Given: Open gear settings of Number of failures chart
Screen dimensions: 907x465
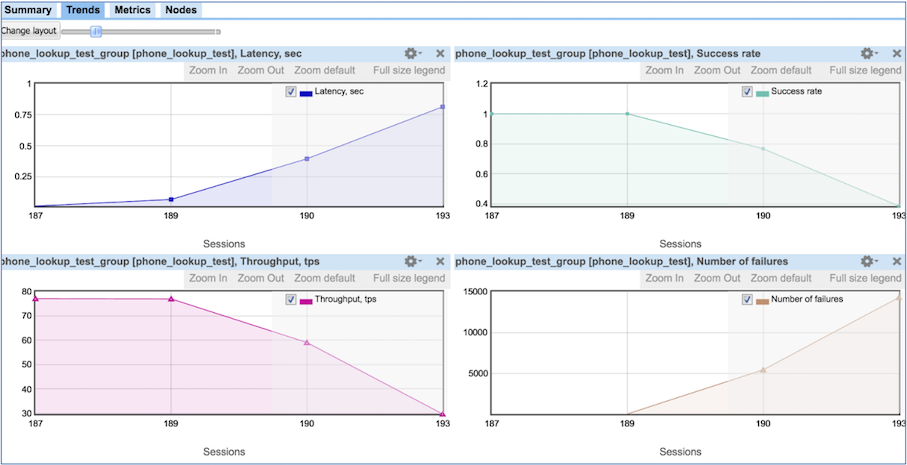Looking at the screenshot, I should pyautogui.click(x=869, y=261).
